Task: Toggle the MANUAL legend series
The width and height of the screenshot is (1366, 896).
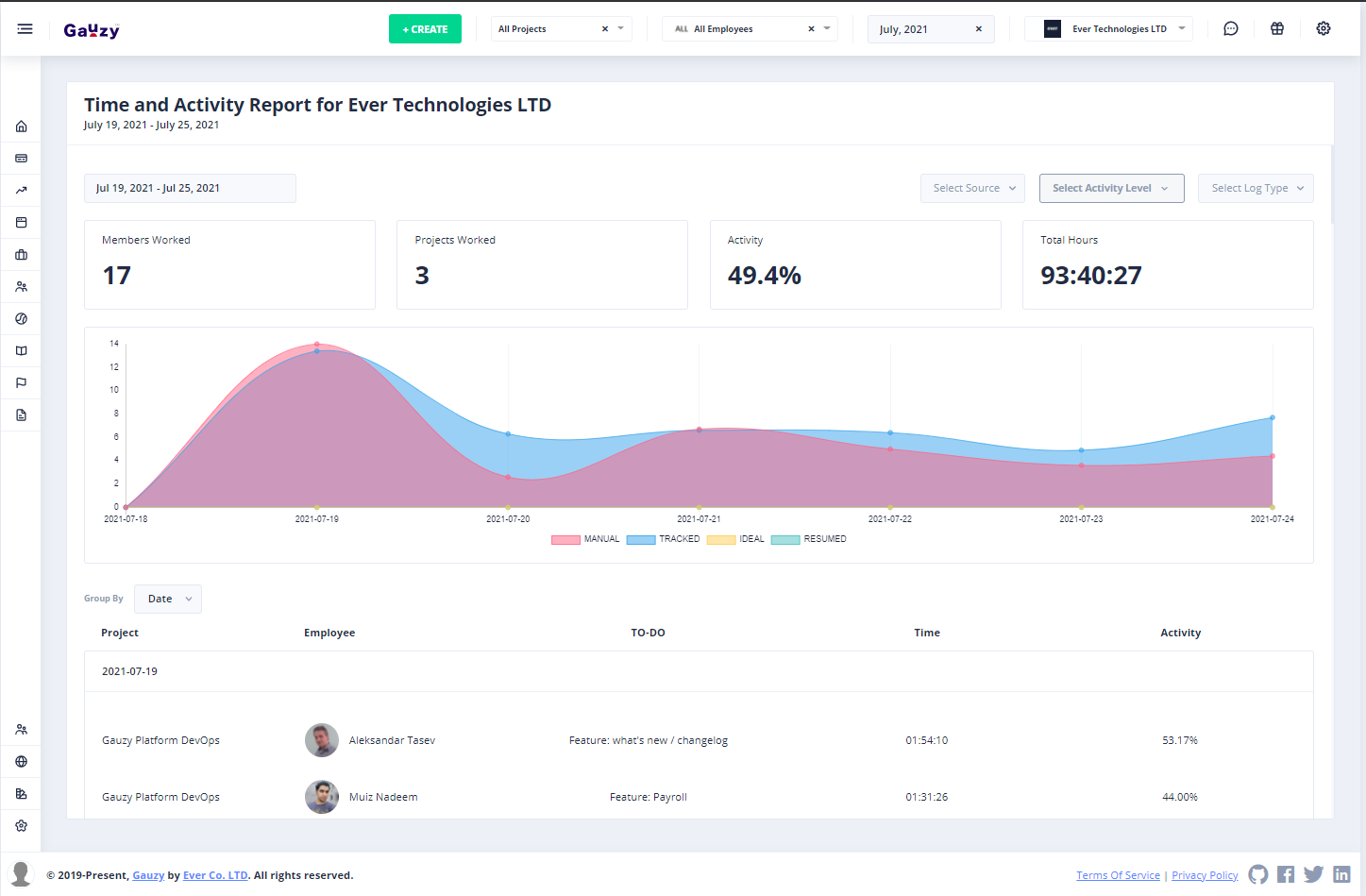Action: click(x=585, y=539)
